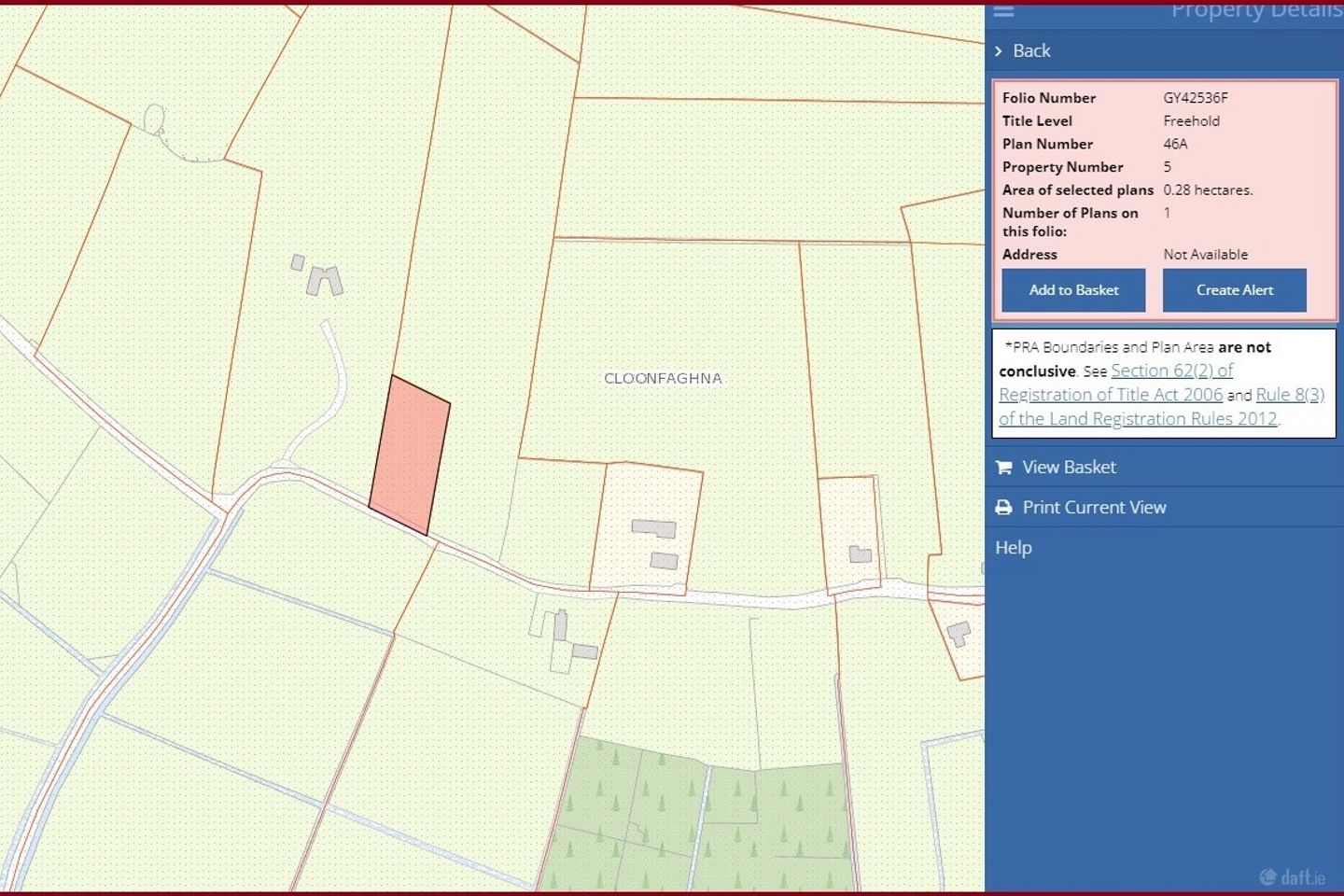Click the Back chevron arrow

pos(999,51)
